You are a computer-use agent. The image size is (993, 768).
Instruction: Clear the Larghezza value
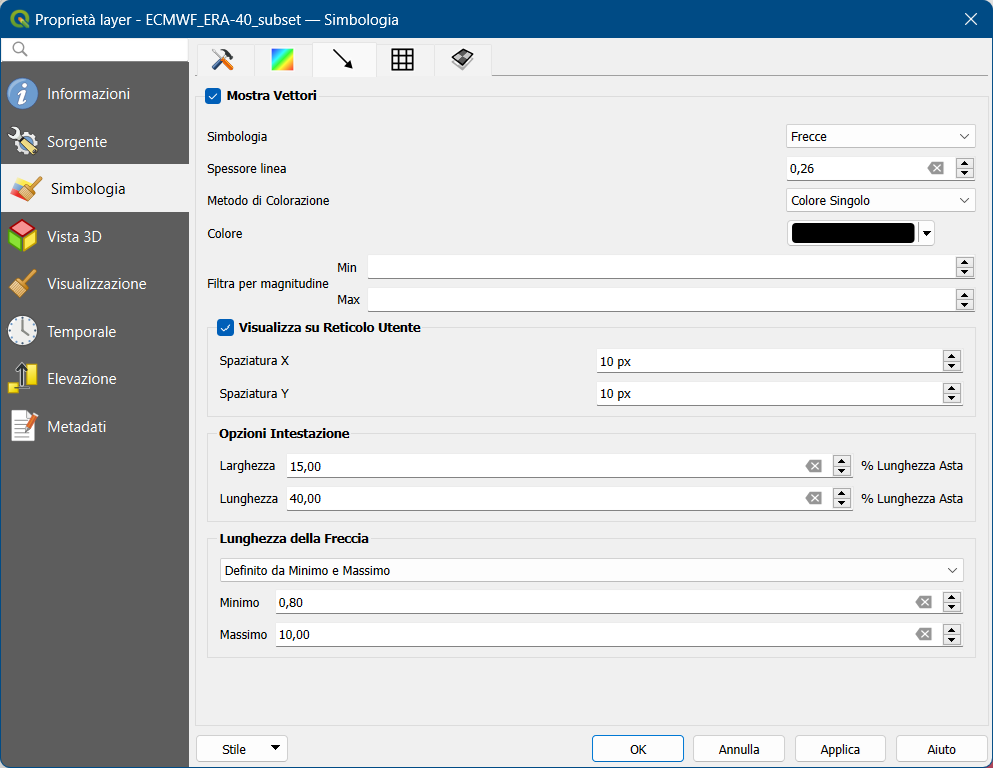(814, 467)
